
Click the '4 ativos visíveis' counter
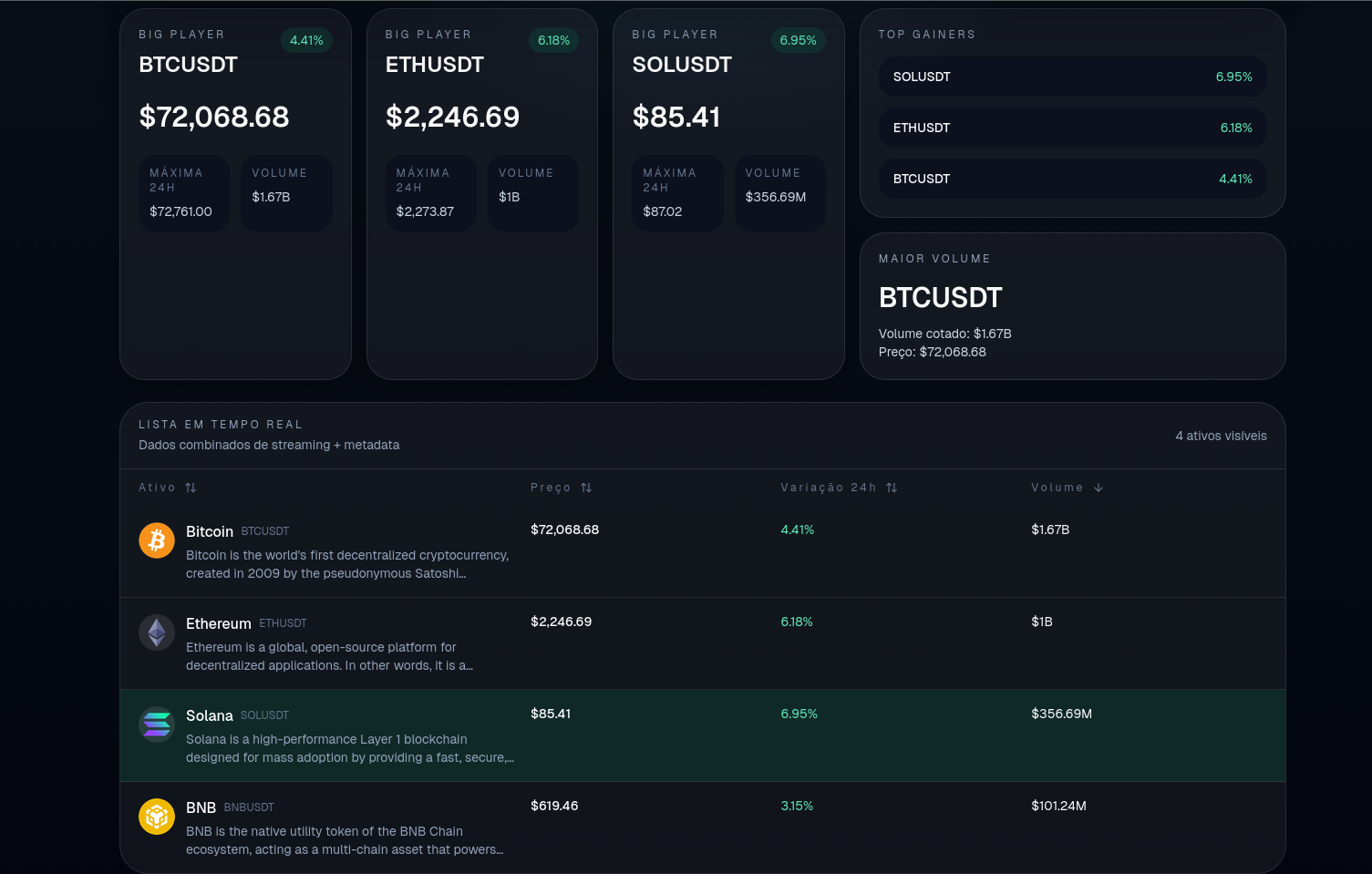coord(1222,436)
